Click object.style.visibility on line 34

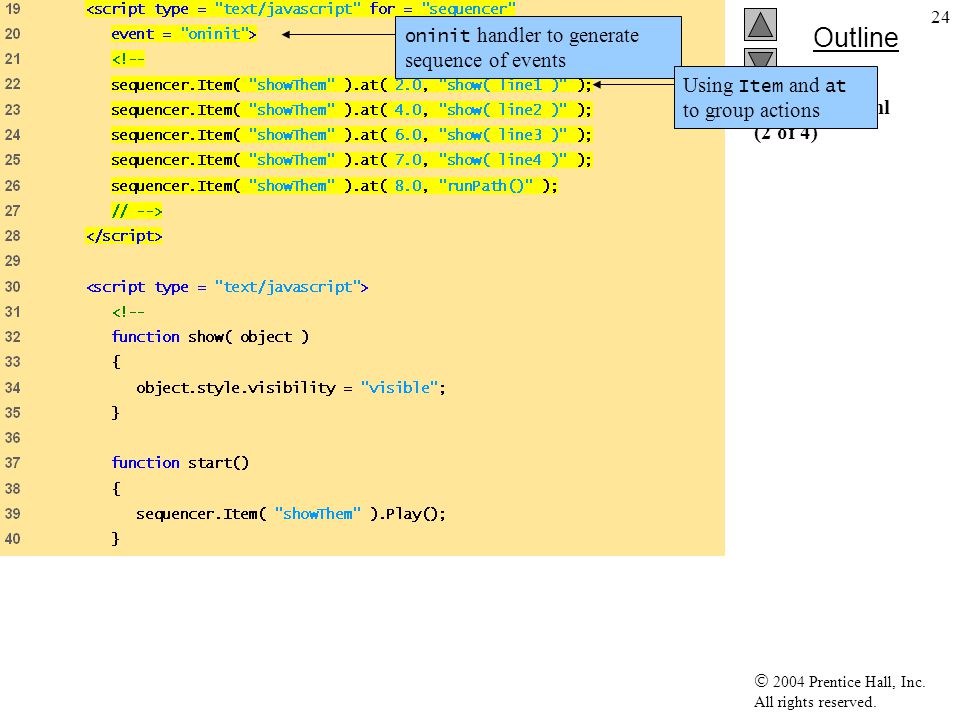pyautogui.click(x=236, y=388)
